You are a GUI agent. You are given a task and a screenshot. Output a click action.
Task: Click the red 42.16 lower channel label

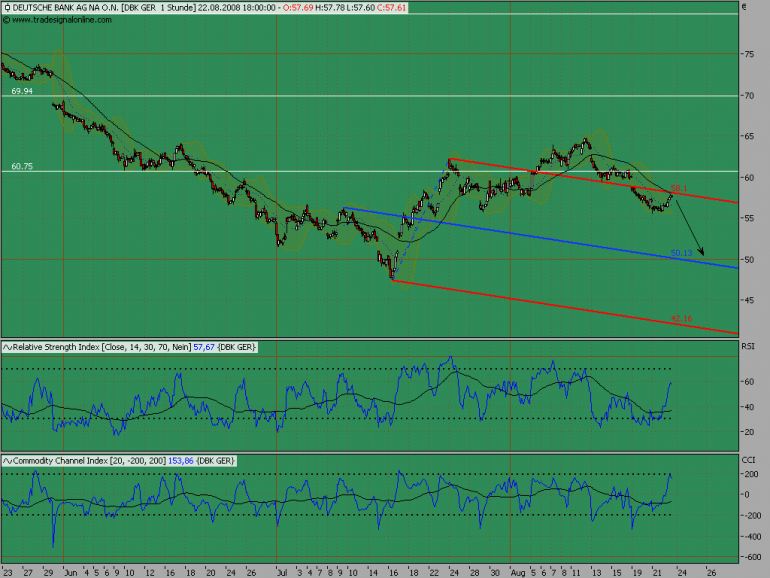681,319
